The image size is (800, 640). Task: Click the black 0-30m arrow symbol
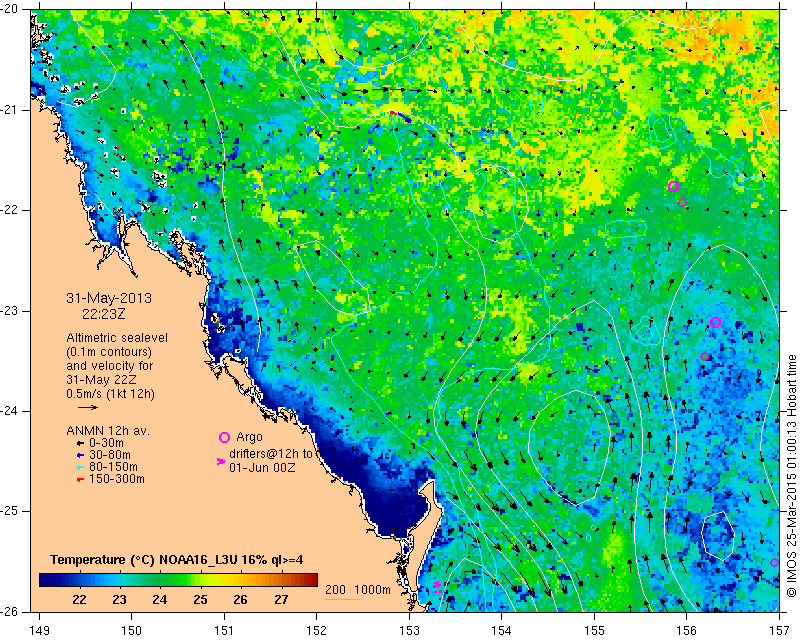pyautogui.click(x=80, y=444)
